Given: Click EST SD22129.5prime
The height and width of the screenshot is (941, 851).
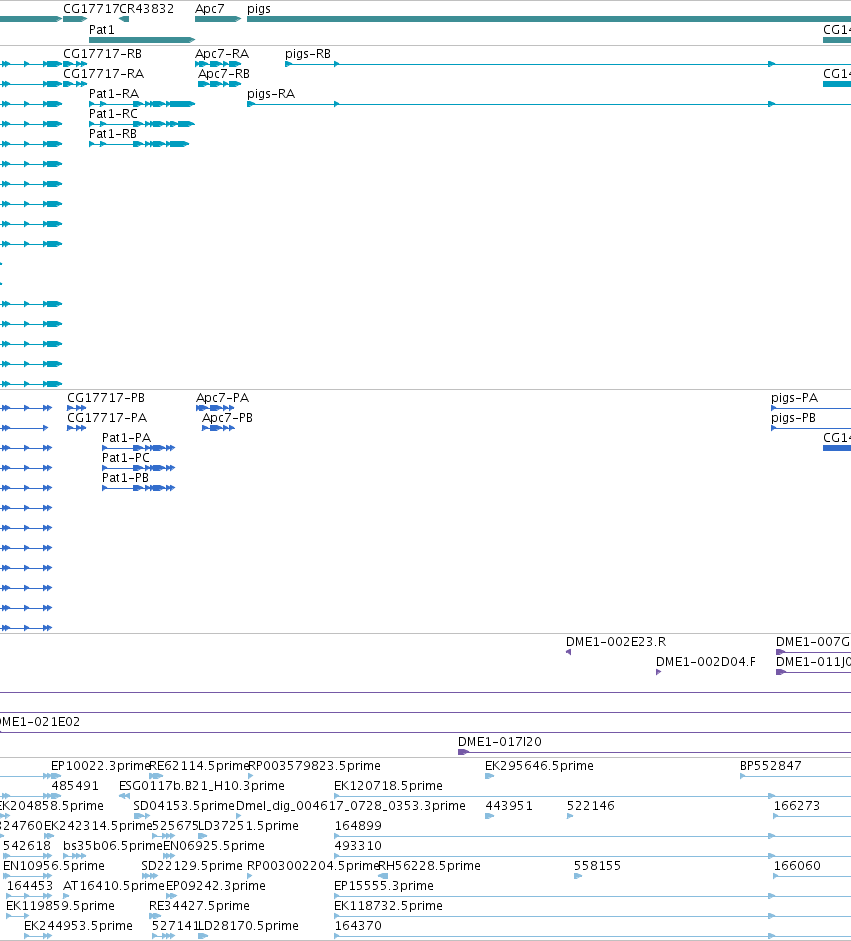Looking at the screenshot, I should click(191, 865).
